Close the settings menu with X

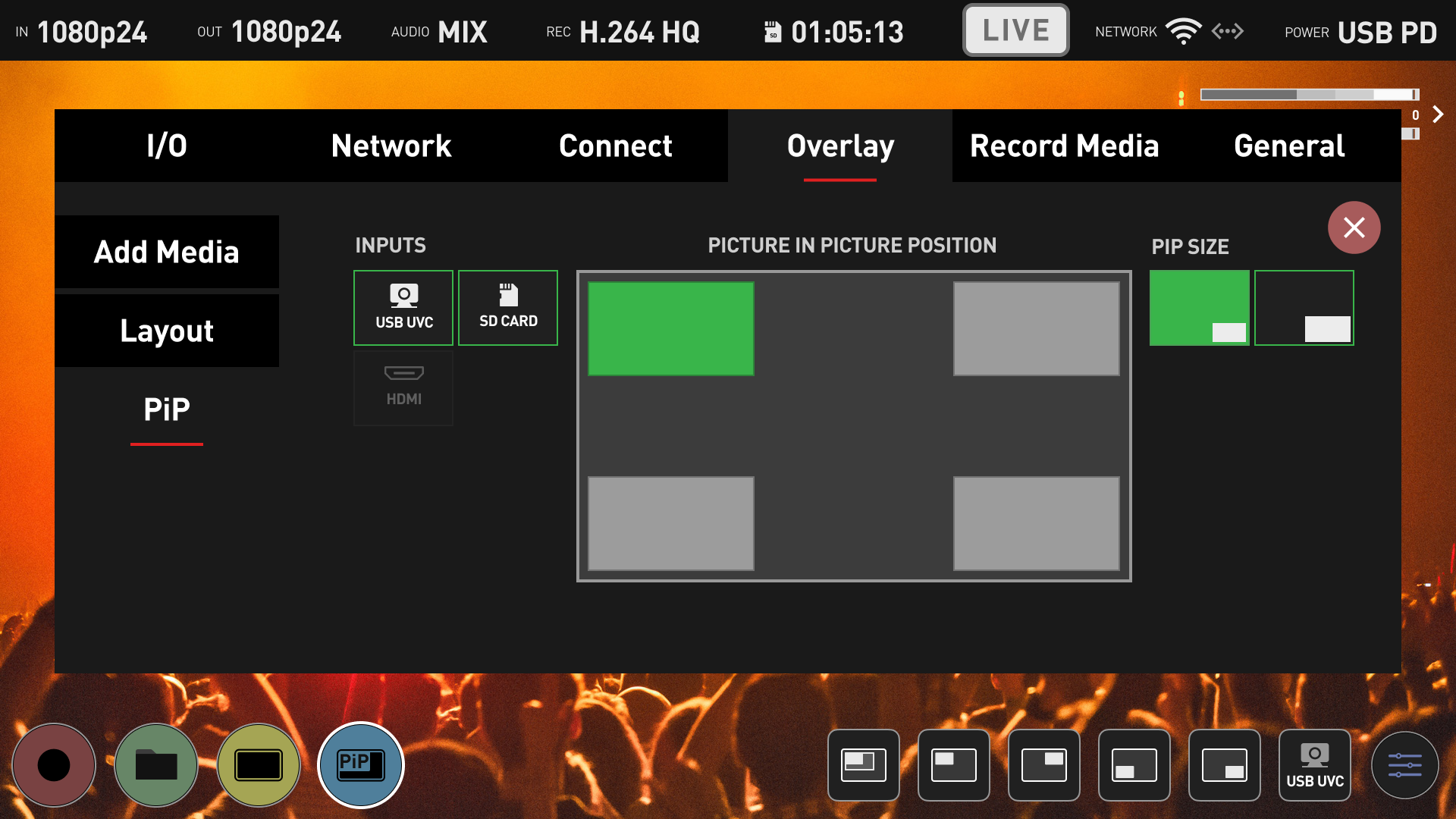[x=1354, y=227]
